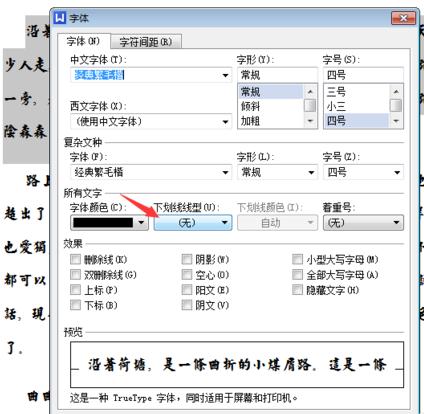Click the 字形 text field showing 常规
Image resolution: width=424 pixels, height=414 pixels.
click(x=277, y=75)
